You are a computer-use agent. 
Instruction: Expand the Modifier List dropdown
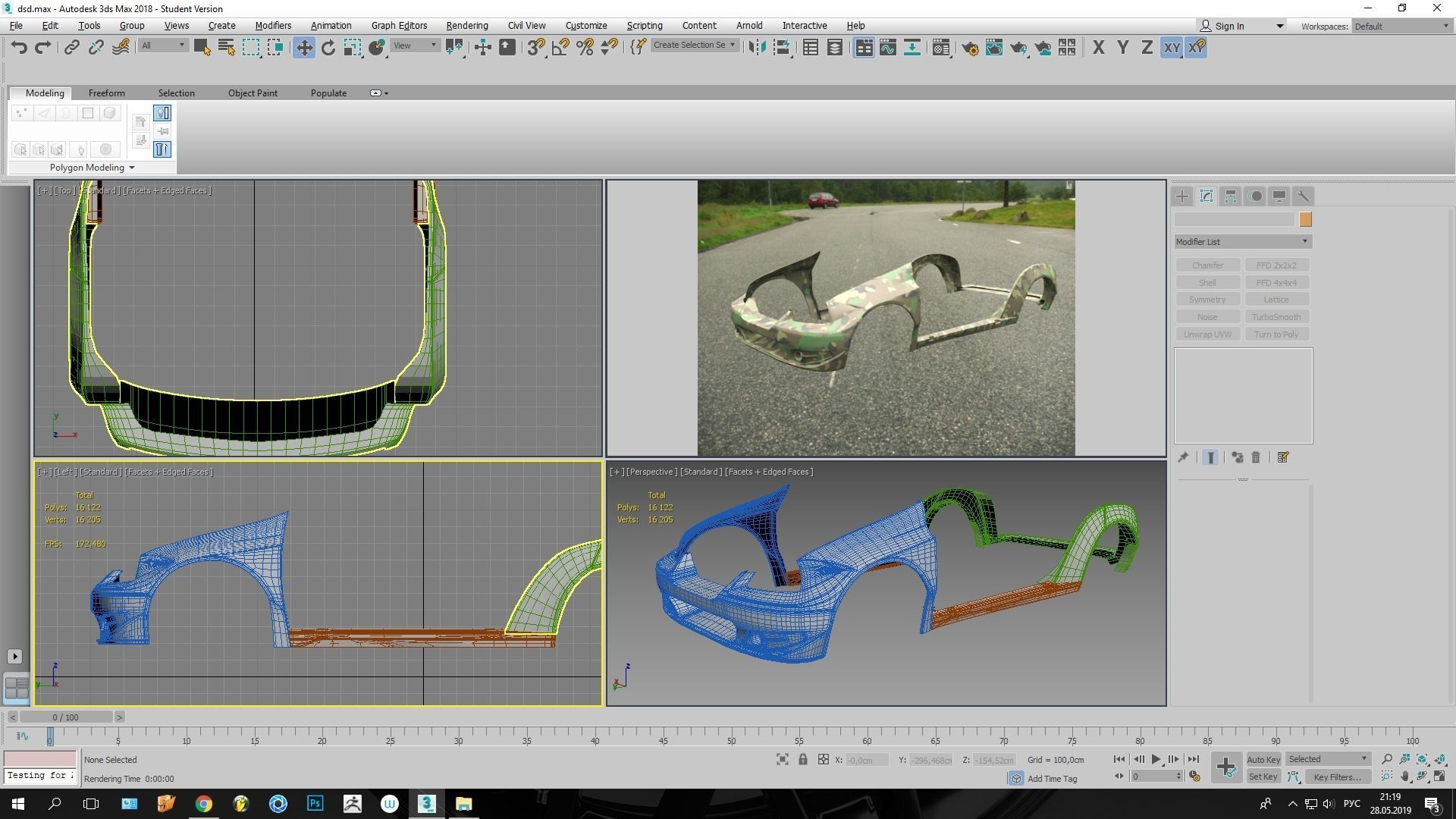click(x=1242, y=241)
